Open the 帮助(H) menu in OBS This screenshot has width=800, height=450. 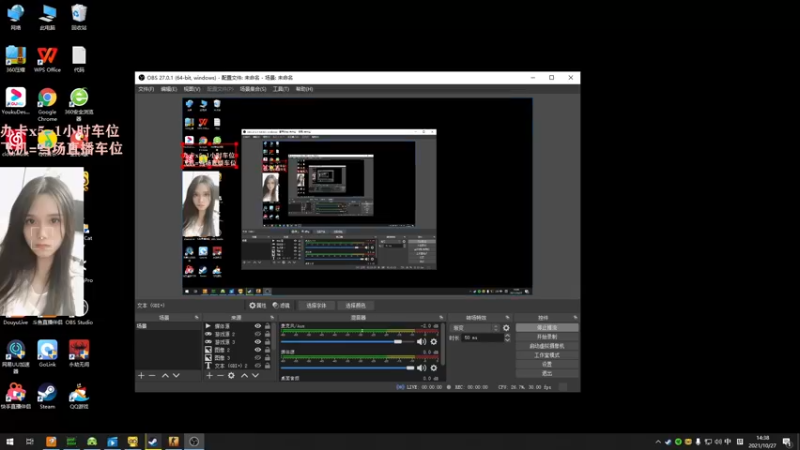(x=304, y=89)
